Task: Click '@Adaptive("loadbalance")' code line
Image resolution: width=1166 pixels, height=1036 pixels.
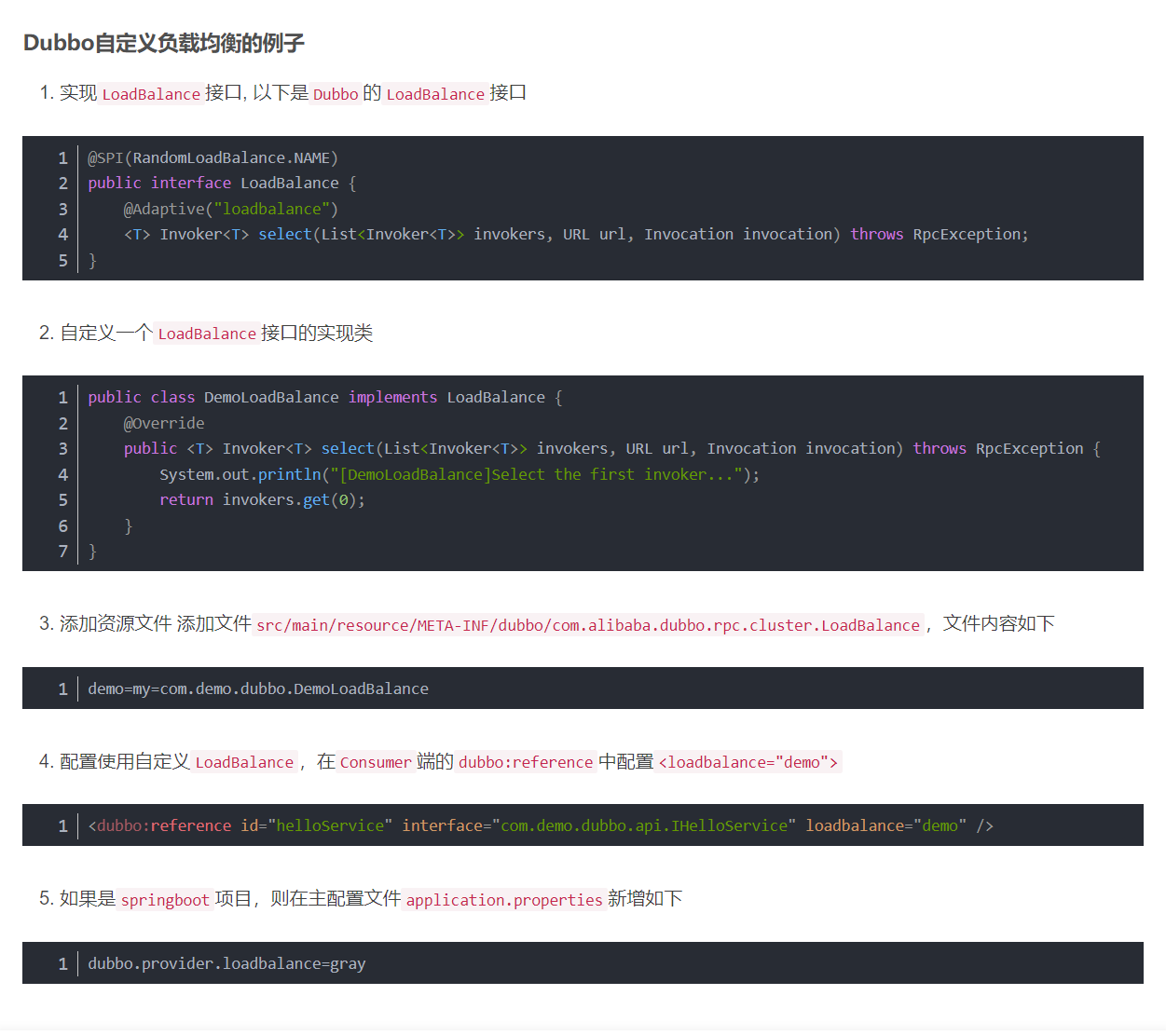Action: coord(231,210)
